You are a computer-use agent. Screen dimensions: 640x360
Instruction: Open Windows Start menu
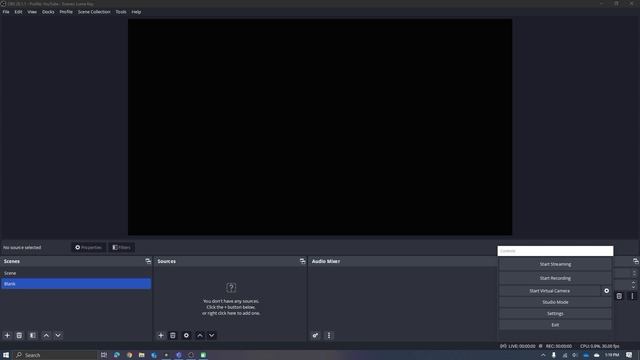coord(6,355)
